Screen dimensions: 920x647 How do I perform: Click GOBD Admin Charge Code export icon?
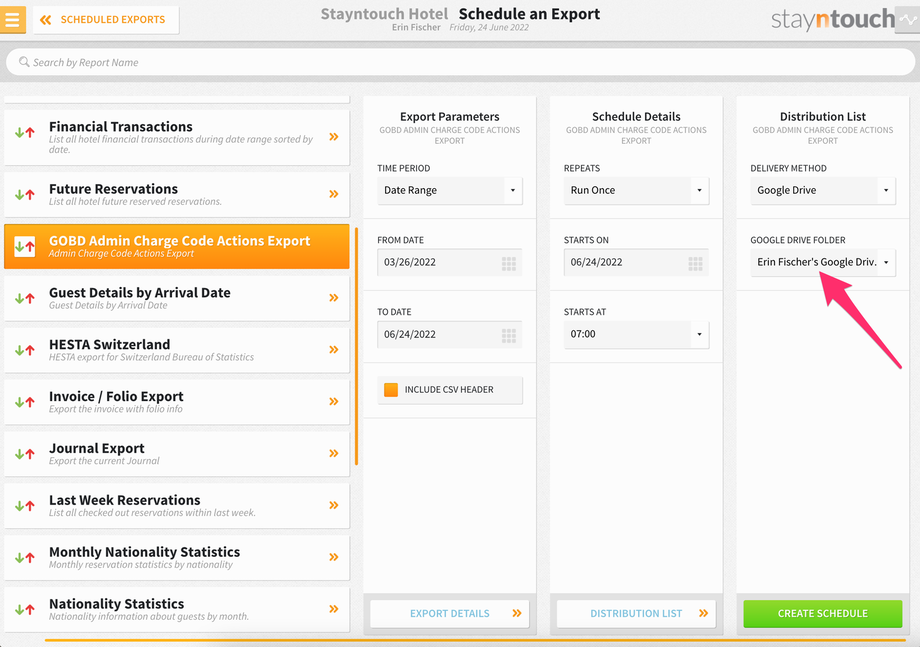pyautogui.click(x=25, y=246)
